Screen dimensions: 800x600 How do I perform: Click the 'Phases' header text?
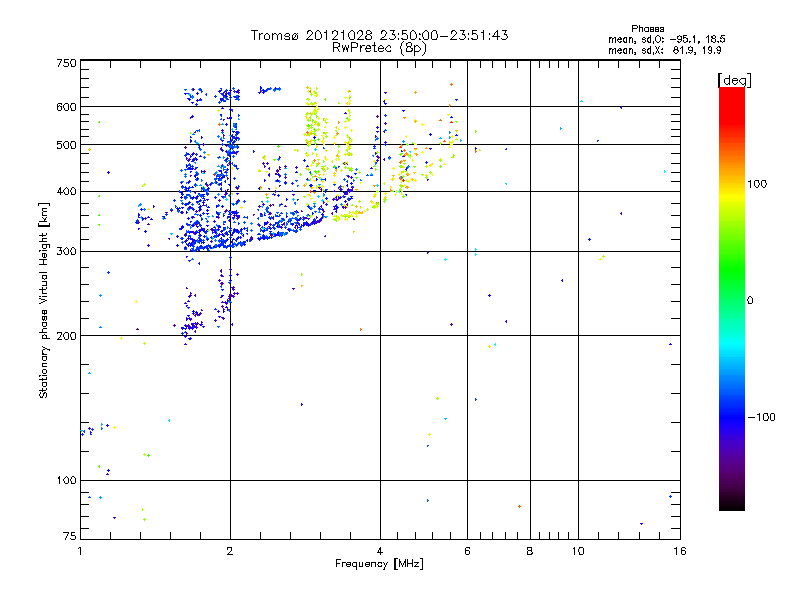pyautogui.click(x=647, y=29)
